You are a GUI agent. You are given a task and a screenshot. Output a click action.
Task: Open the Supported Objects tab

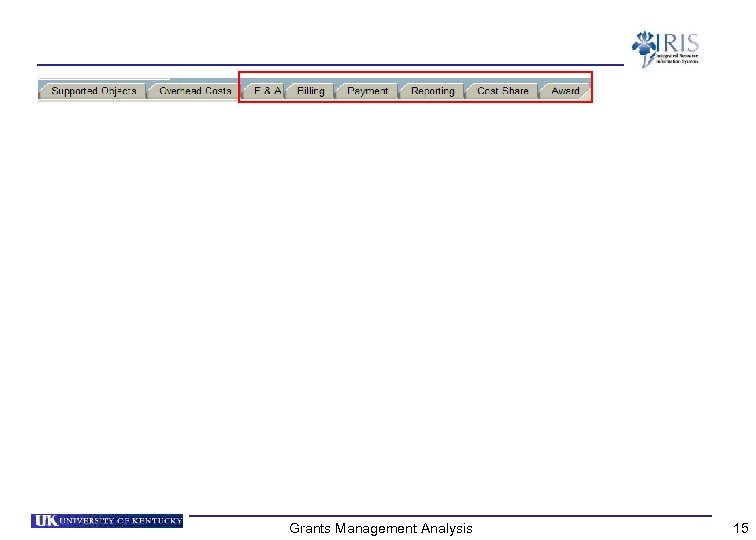pos(93,91)
